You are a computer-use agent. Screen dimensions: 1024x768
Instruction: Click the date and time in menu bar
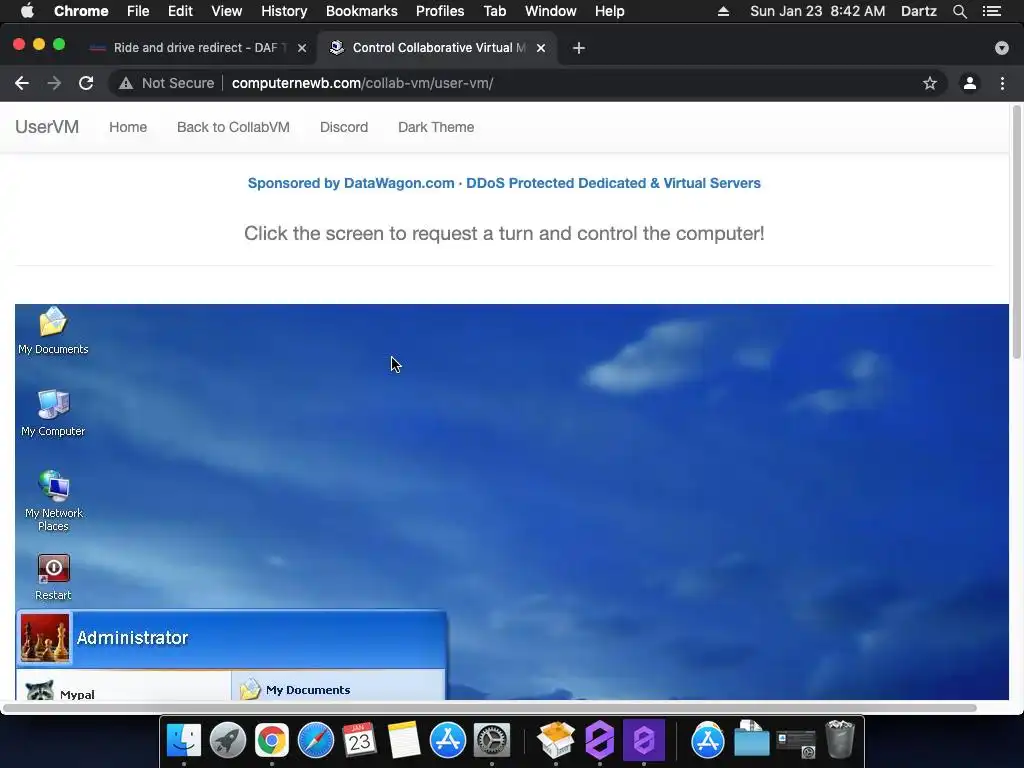click(x=818, y=11)
